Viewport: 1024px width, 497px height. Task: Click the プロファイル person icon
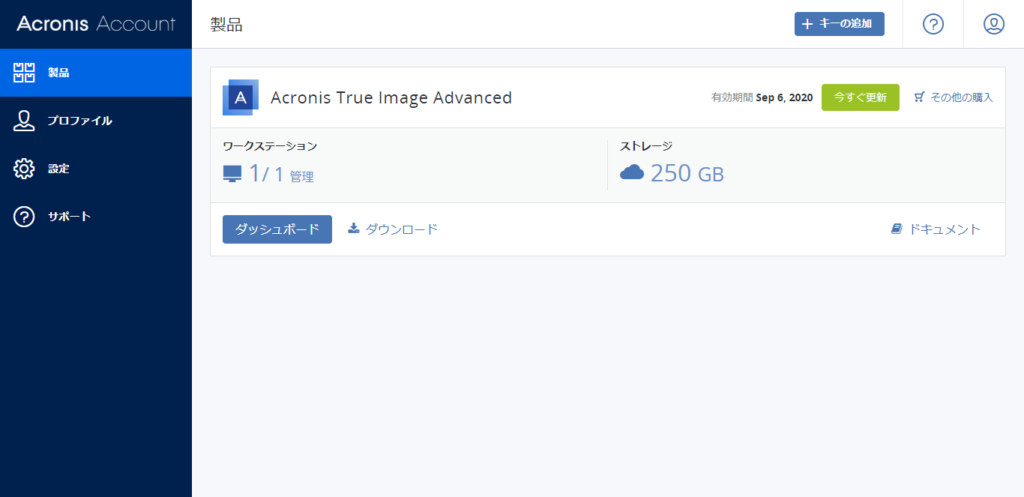point(24,121)
